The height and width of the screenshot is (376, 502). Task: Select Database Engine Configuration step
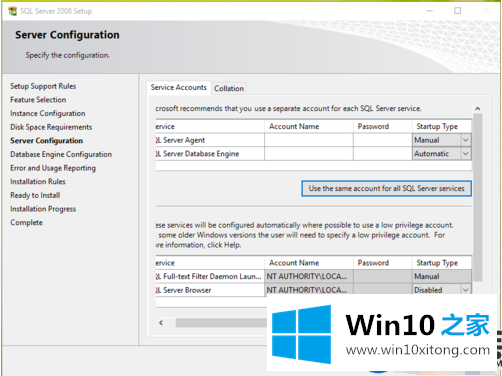(61, 154)
